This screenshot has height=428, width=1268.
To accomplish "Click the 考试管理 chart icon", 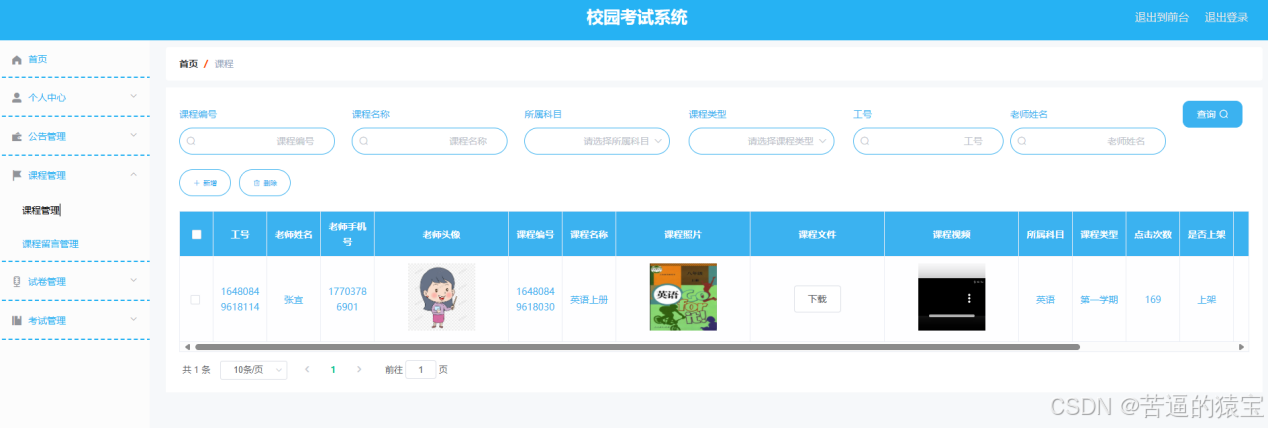I will click(x=17, y=321).
